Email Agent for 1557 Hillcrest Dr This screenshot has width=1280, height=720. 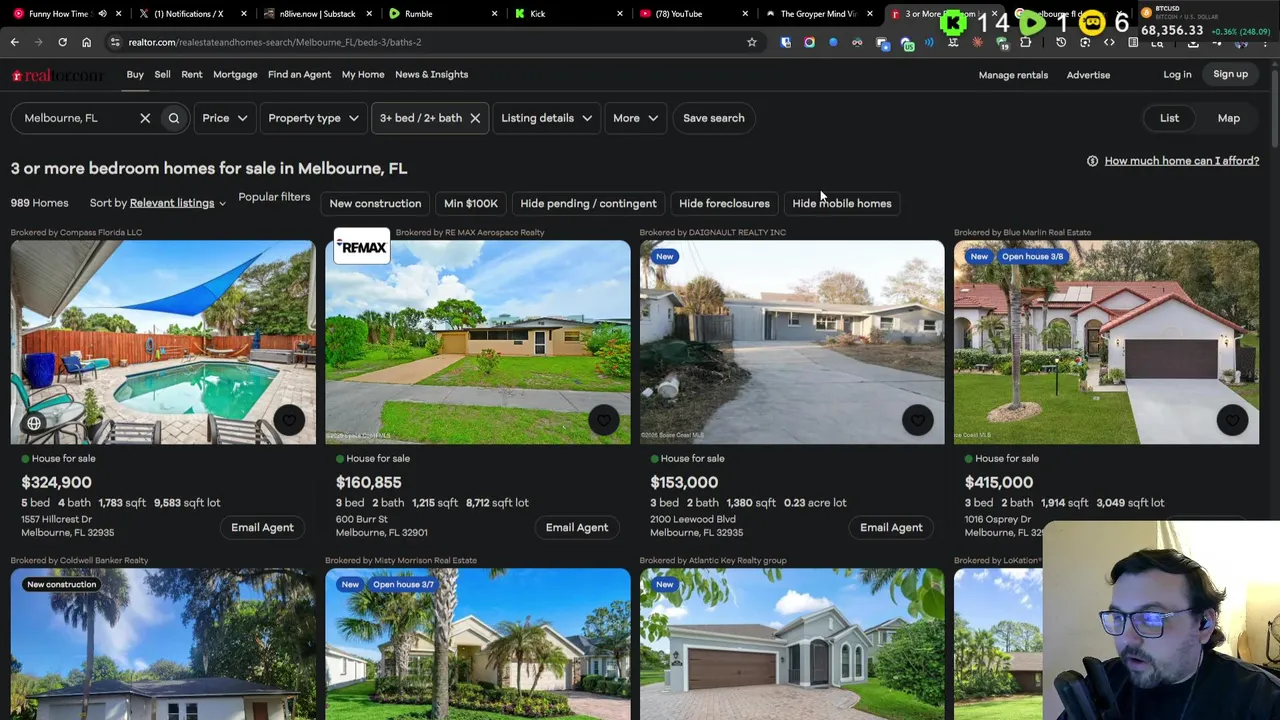point(262,527)
